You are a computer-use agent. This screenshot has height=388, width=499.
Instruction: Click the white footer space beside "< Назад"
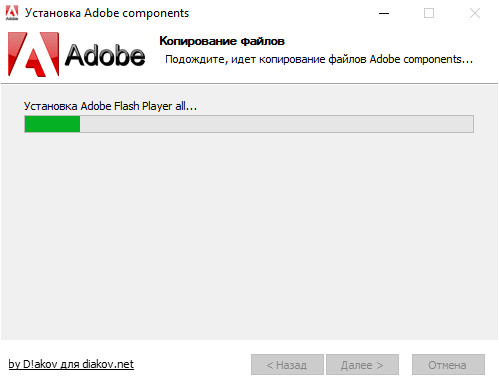tap(192, 364)
